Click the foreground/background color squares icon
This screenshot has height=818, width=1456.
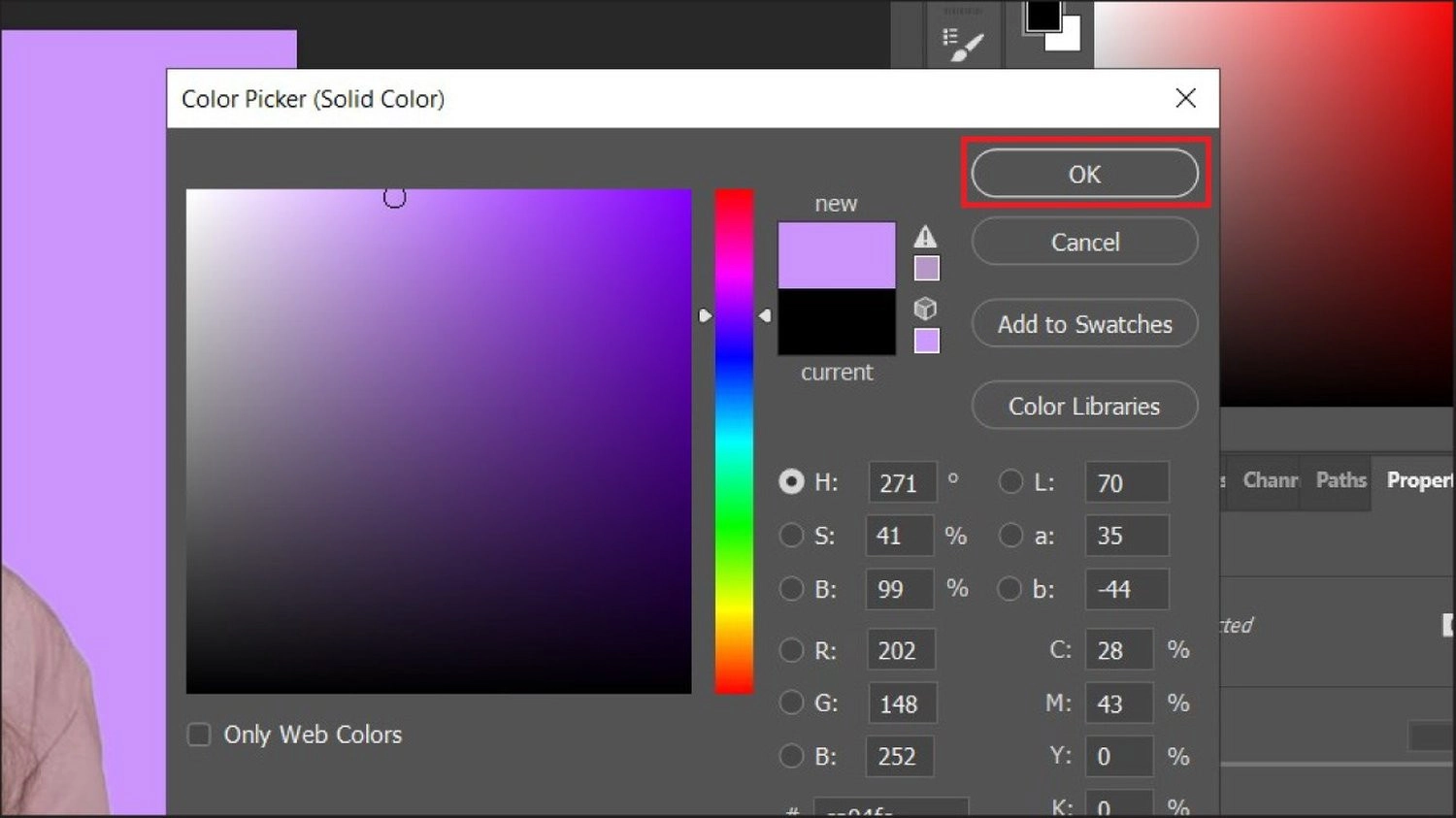pyautogui.click(x=1052, y=25)
